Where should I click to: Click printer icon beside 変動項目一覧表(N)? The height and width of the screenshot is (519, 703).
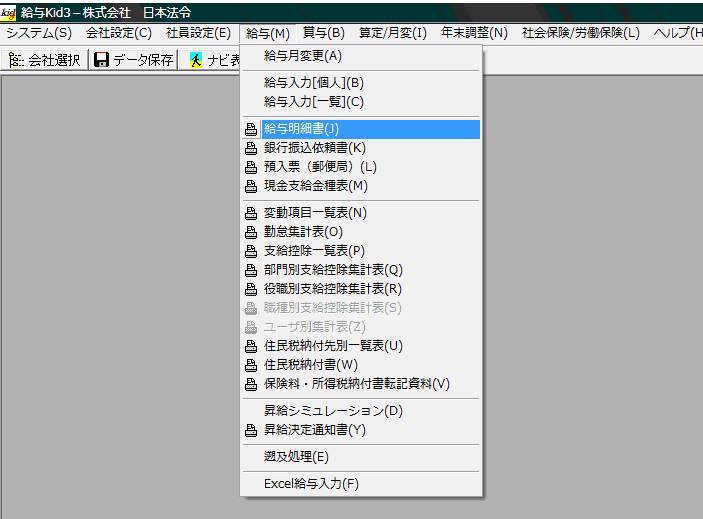[251, 213]
